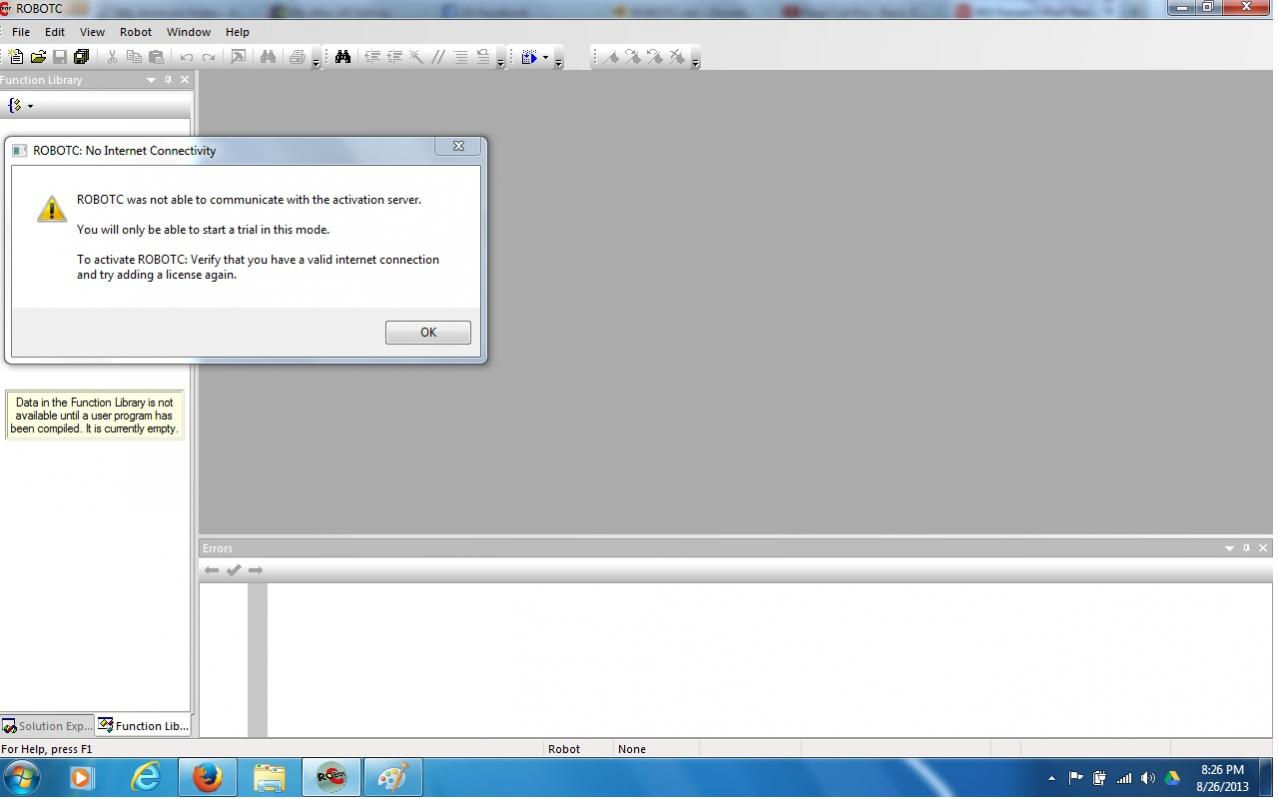Open the Window menu
The image size is (1278, 799).
(188, 32)
